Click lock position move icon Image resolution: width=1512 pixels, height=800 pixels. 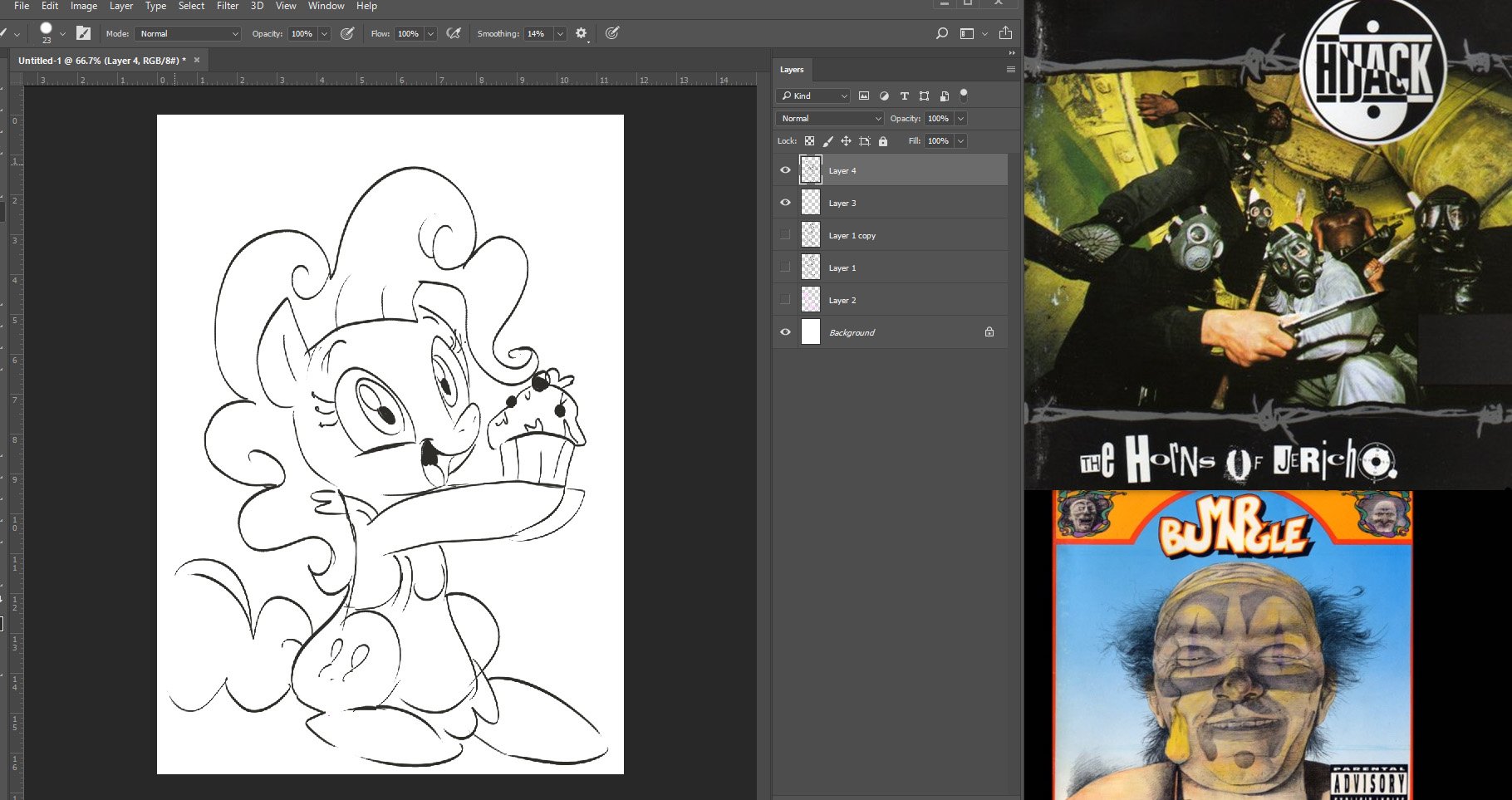point(846,141)
